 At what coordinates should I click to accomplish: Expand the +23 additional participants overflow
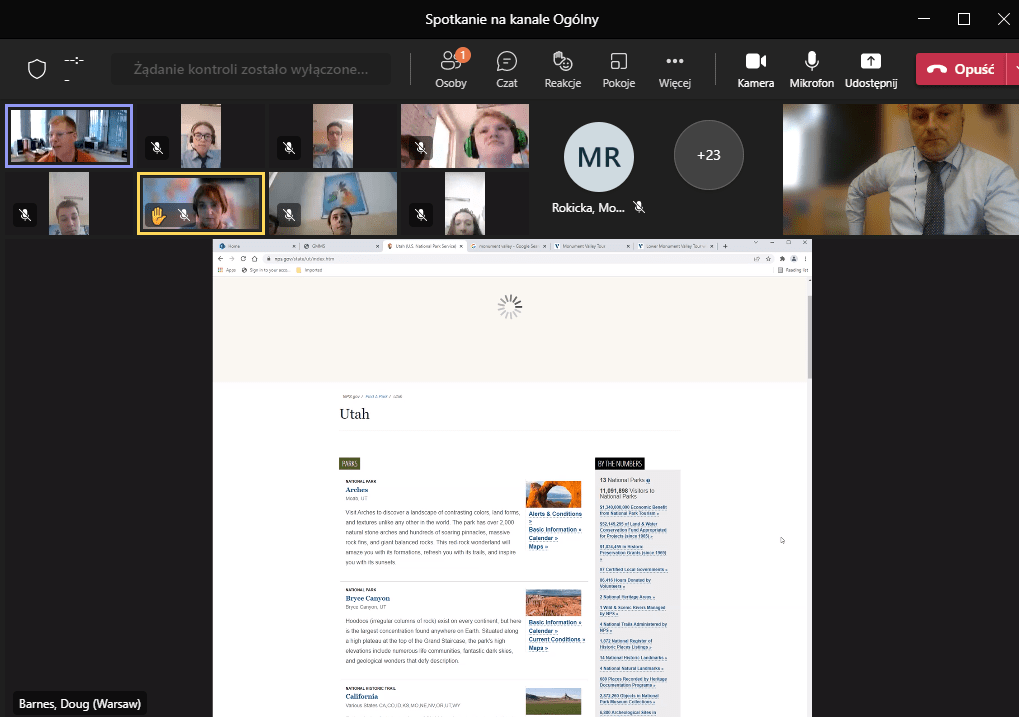(x=708, y=155)
